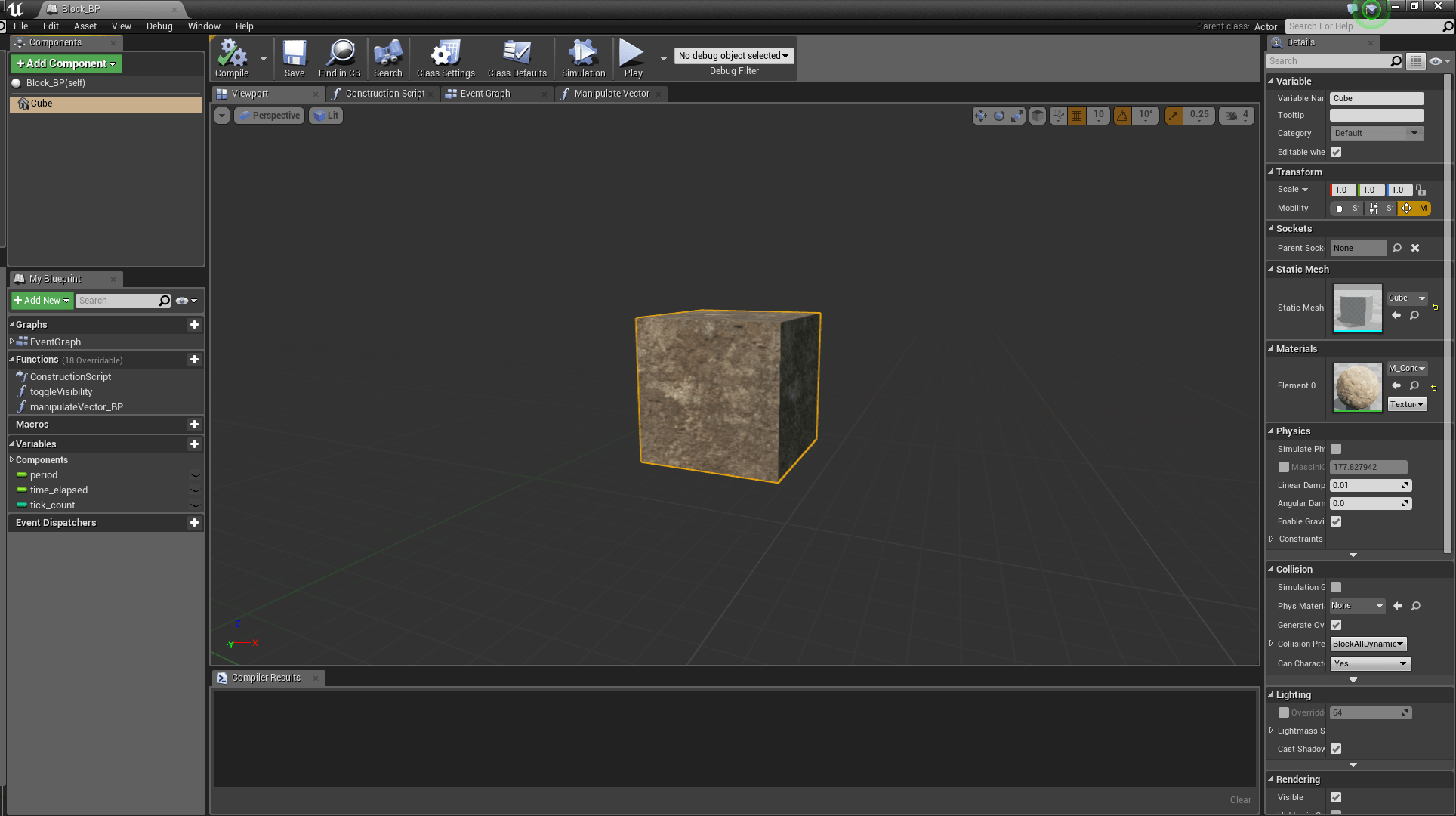Screen dimensions: 1456x816
Task: Open Class Defaults
Action: 517,57
